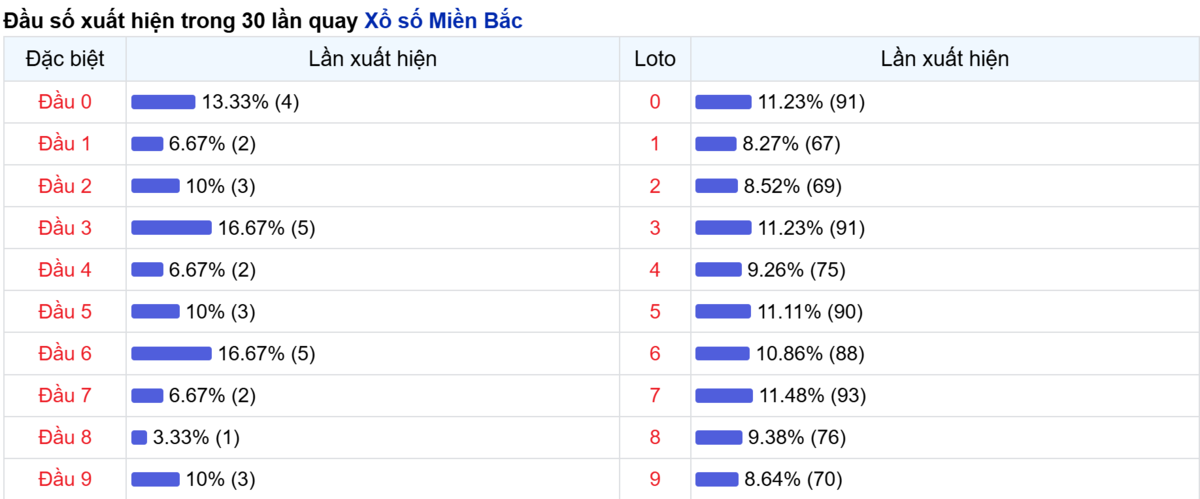1200x499 pixels.
Task: Click the 16.67% (5) bar for Đầu 6
Action: tap(172, 354)
